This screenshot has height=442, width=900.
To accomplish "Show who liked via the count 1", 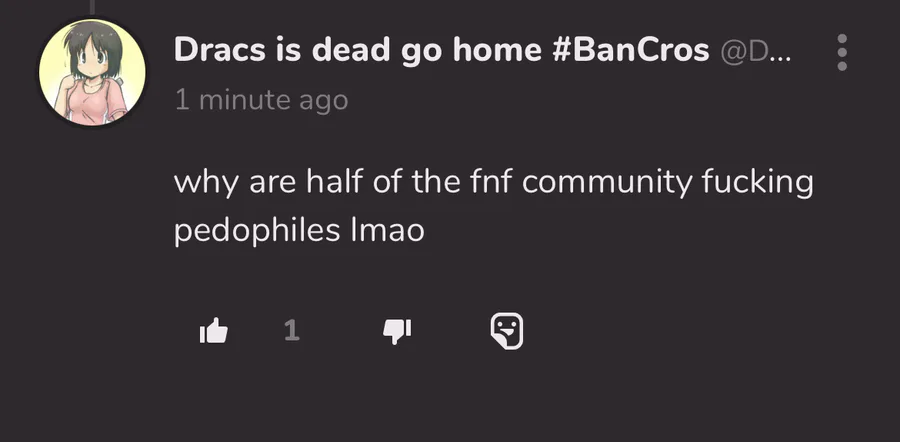I will tap(292, 331).
